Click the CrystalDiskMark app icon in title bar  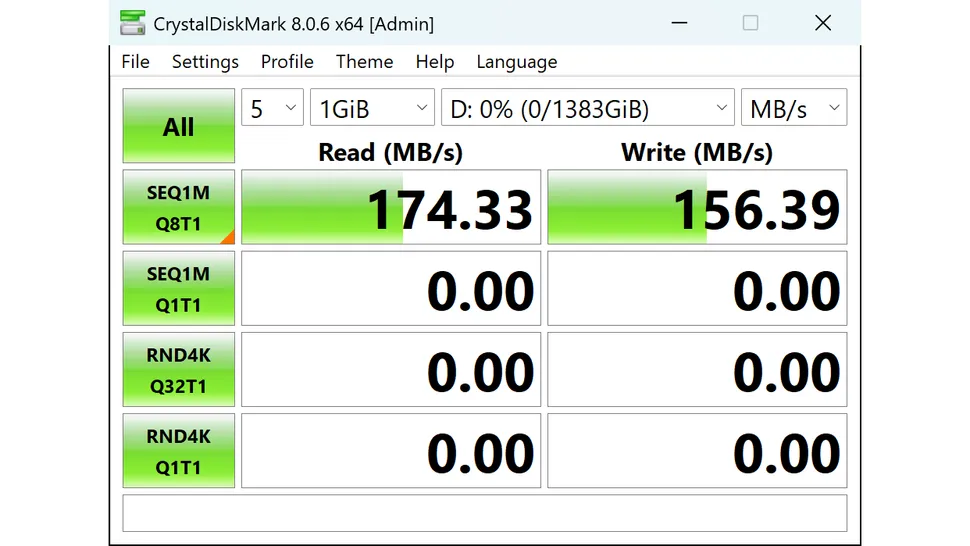click(131, 23)
